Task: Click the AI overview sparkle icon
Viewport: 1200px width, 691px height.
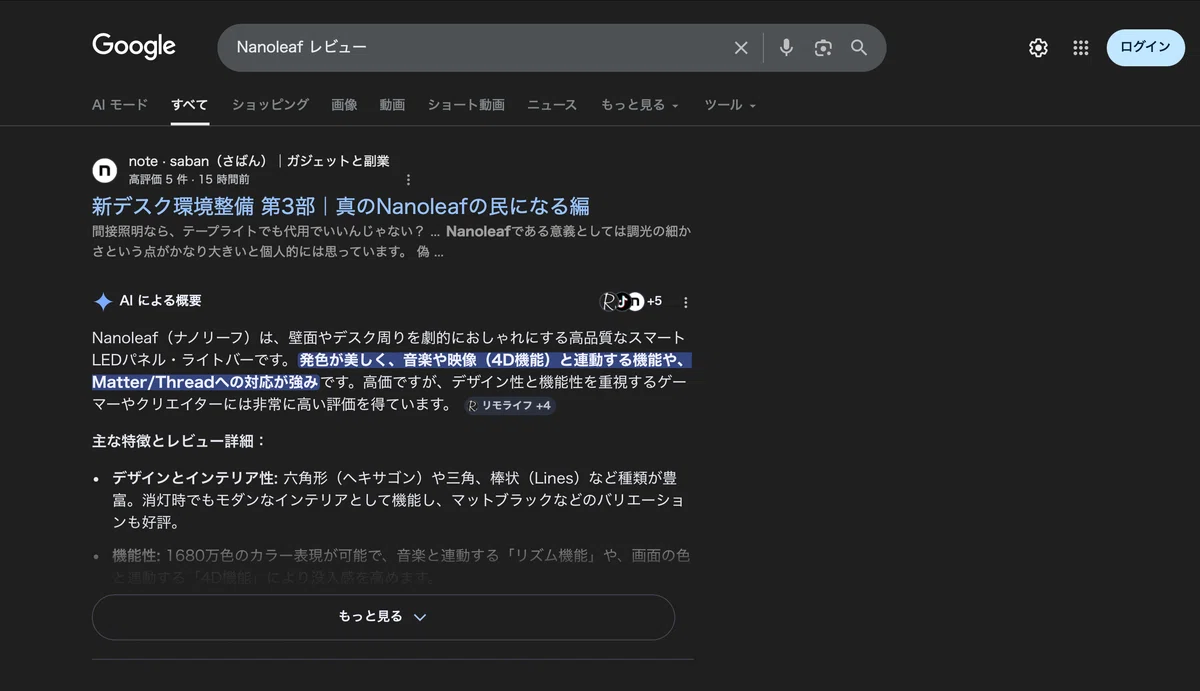Action: (x=102, y=302)
